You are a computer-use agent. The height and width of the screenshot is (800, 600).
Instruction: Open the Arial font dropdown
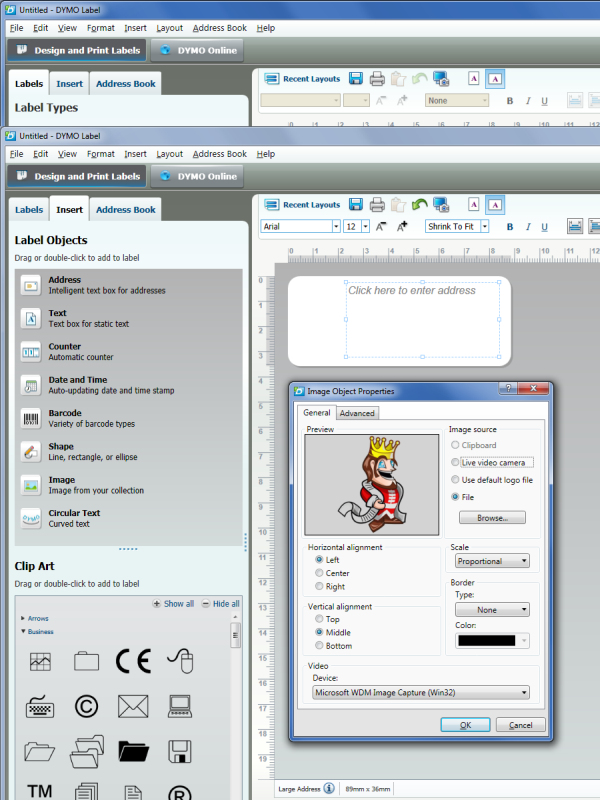(x=336, y=226)
